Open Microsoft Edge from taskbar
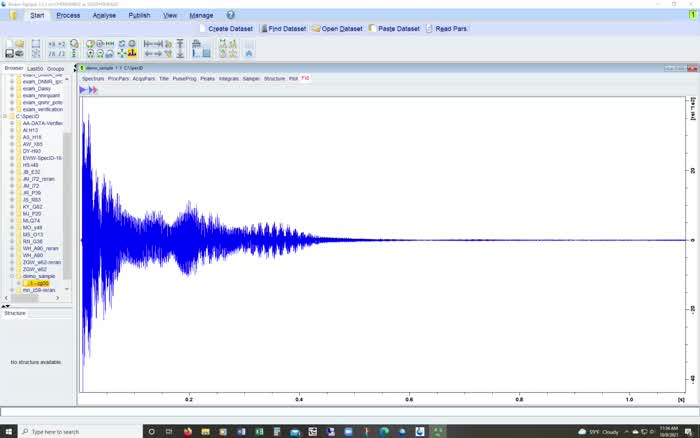 [384, 432]
